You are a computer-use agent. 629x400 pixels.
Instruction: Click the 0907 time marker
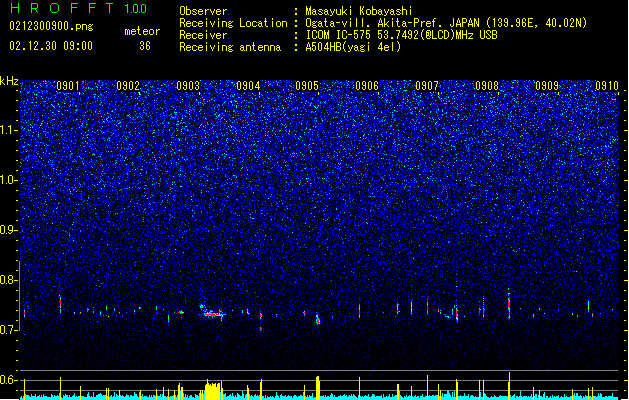(x=427, y=86)
